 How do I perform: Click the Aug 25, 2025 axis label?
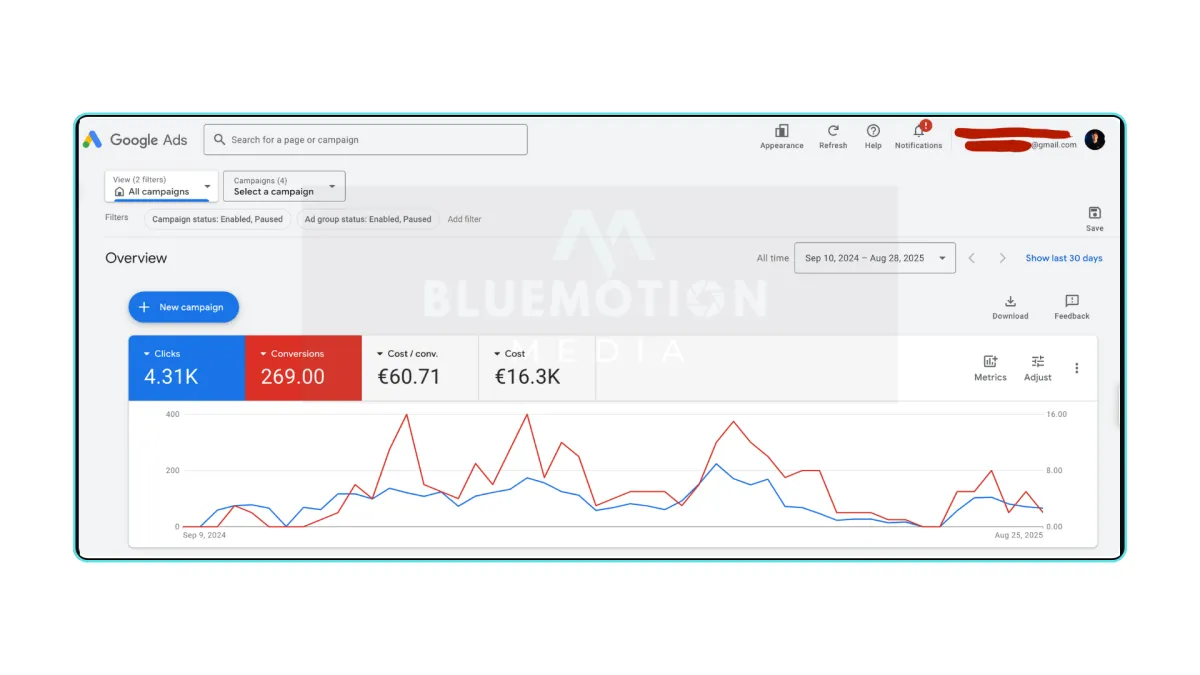coord(1019,536)
